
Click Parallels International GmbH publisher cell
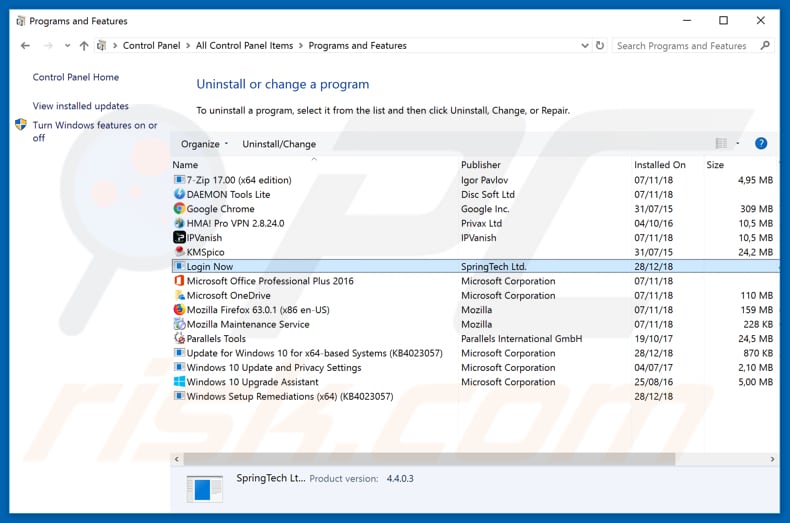(521, 339)
